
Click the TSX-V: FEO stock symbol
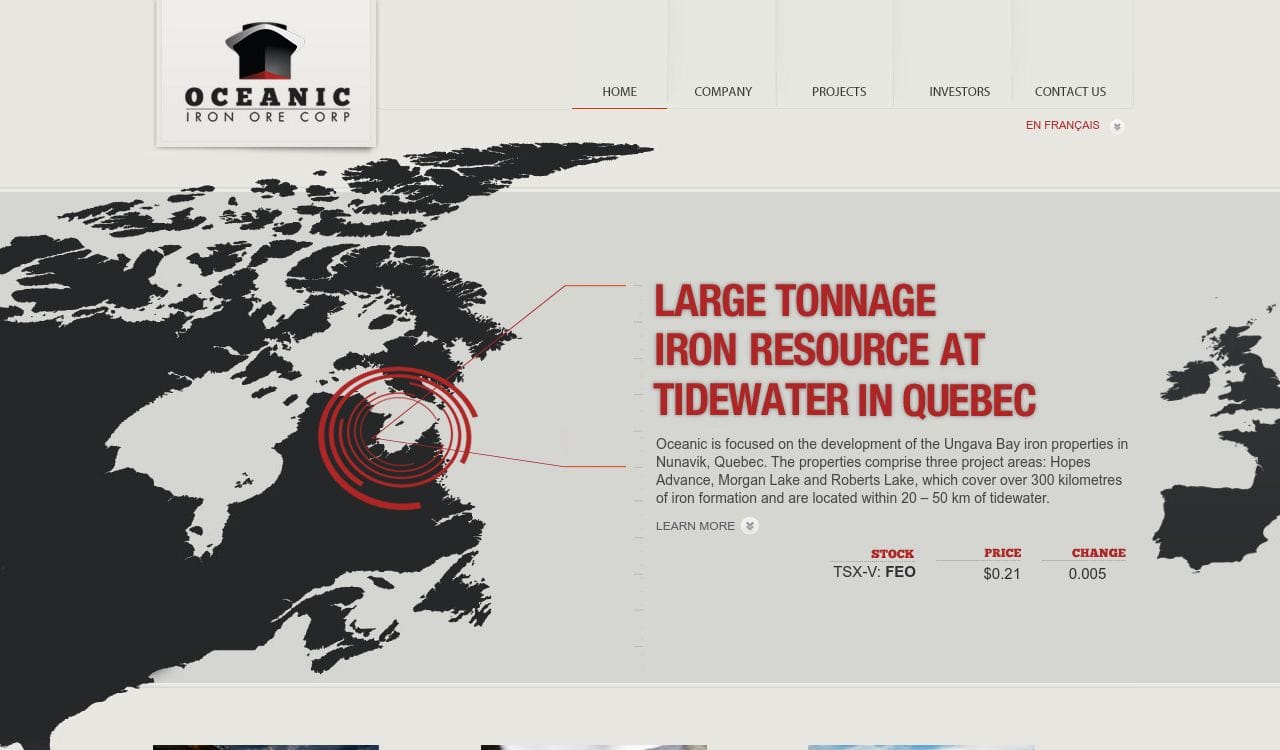tap(874, 572)
